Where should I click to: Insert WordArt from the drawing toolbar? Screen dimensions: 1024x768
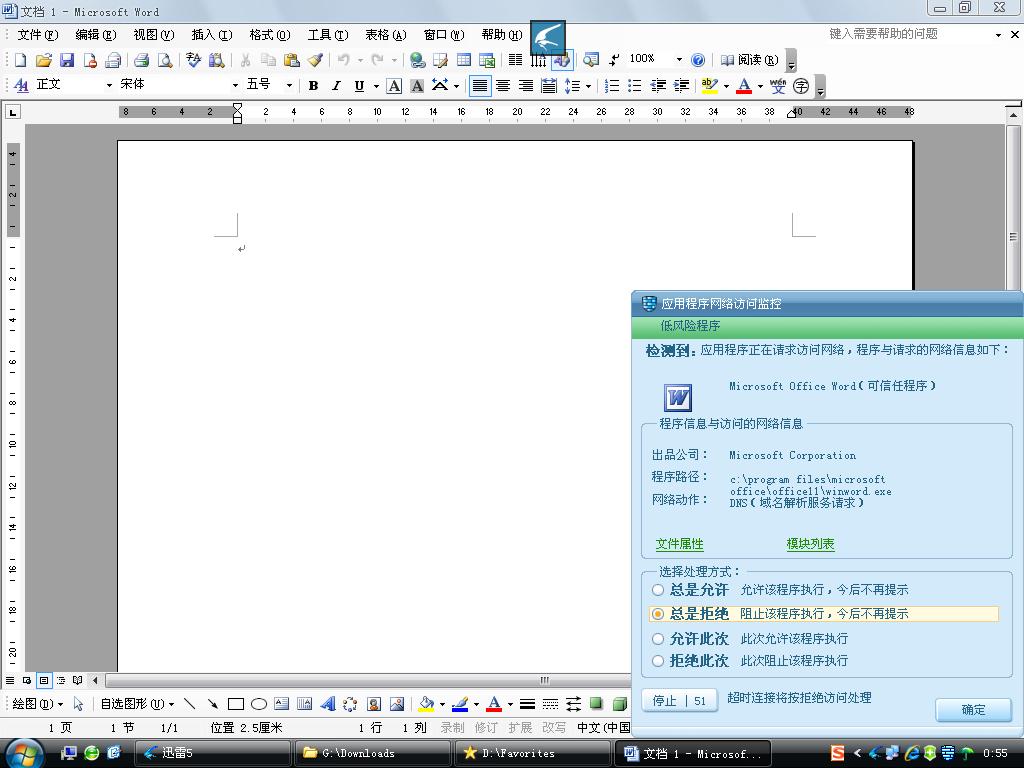click(328, 703)
